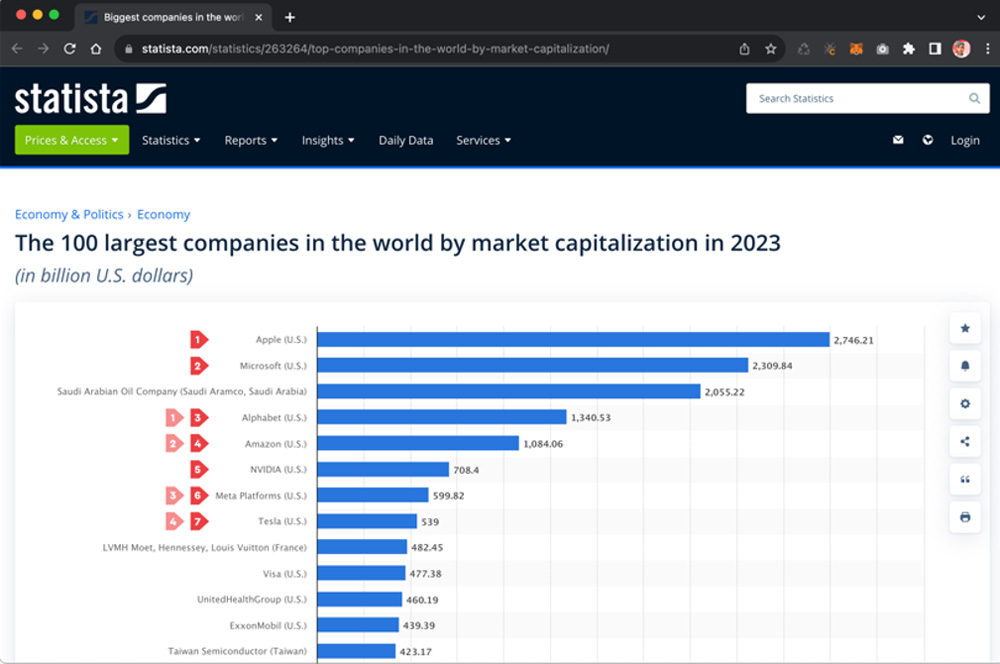The width and height of the screenshot is (1000, 664).
Task: Go to the browser home page
Action: [x=96, y=48]
